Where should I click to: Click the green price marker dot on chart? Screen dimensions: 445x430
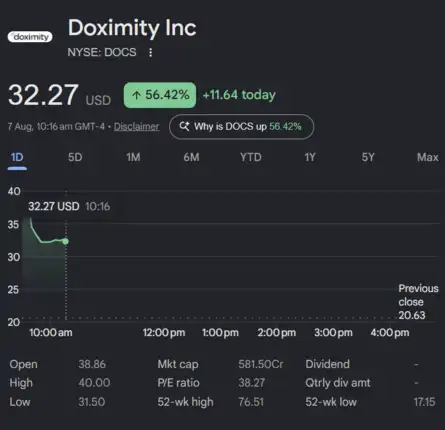pos(66,241)
